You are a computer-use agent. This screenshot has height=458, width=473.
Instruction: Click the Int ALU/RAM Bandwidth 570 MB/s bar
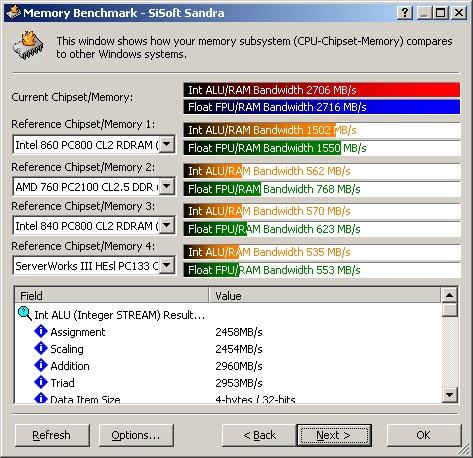coord(322,211)
